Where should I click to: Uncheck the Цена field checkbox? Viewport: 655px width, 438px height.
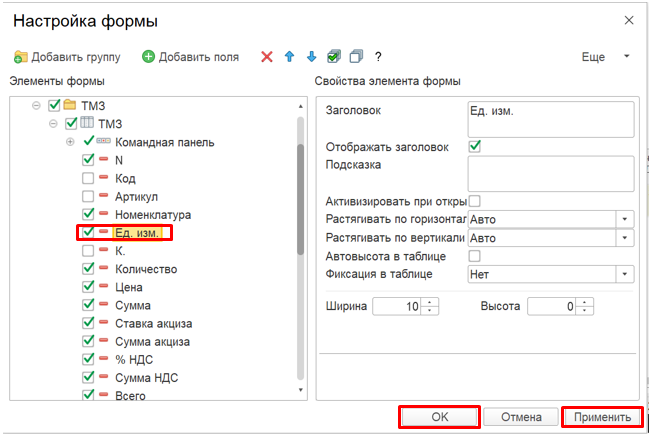coord(88,286)
